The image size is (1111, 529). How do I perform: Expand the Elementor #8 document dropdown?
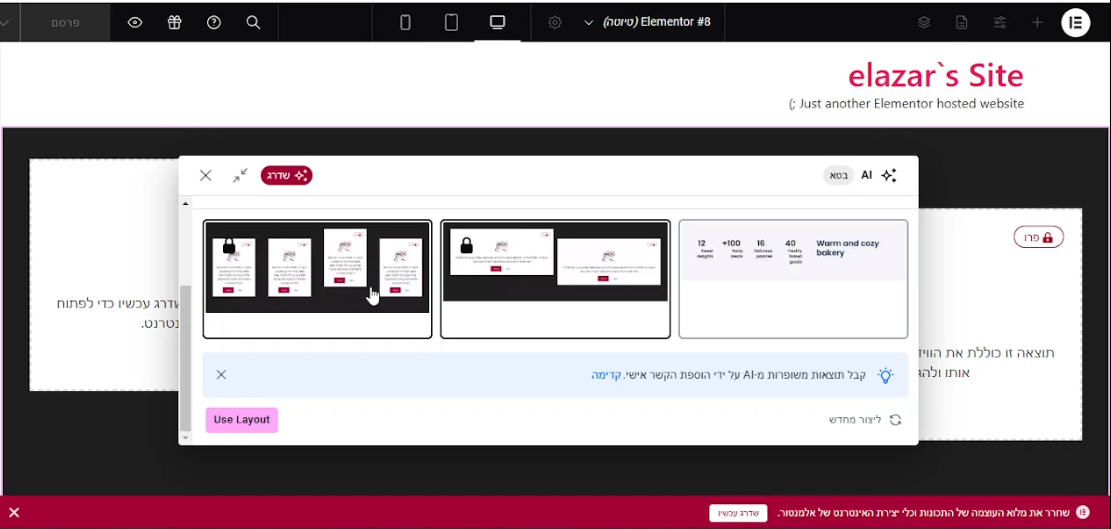pos(588,23)
